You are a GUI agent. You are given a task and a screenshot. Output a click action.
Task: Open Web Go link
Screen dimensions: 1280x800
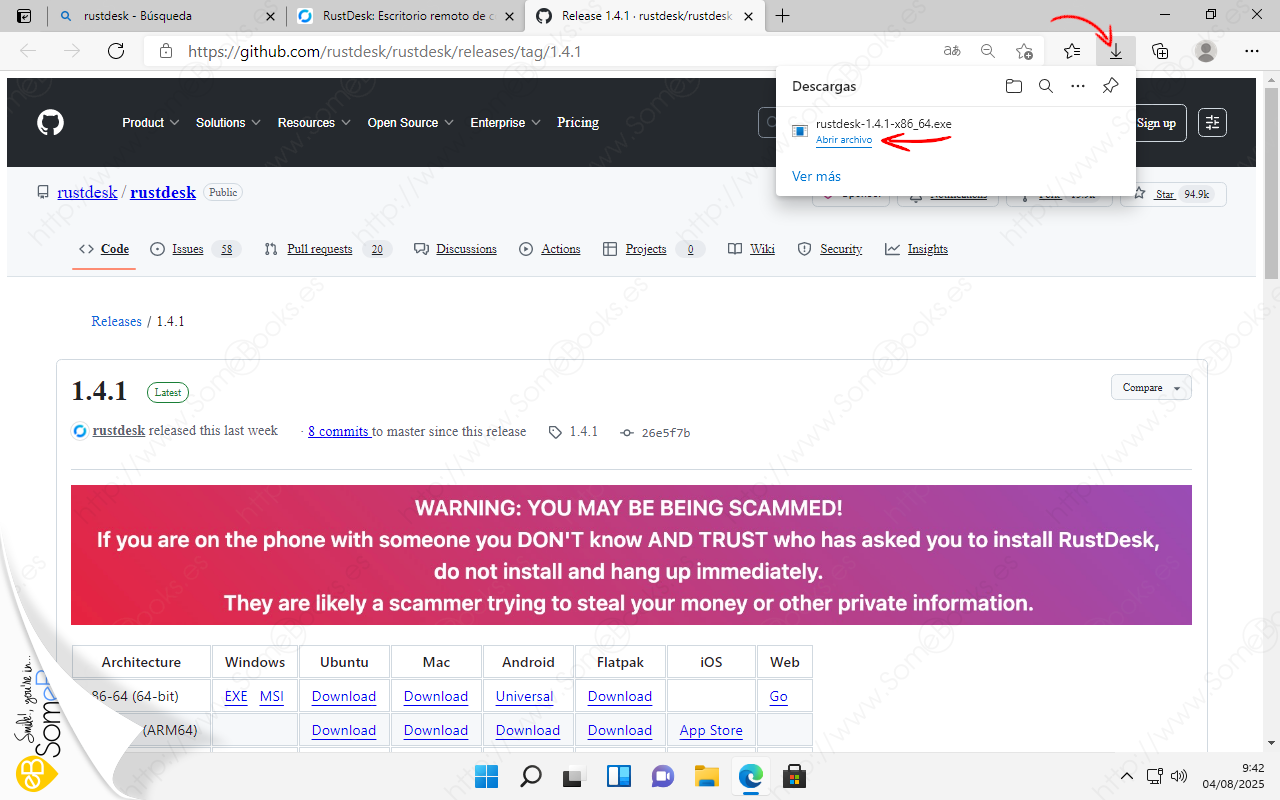click(x=779, y=697)
